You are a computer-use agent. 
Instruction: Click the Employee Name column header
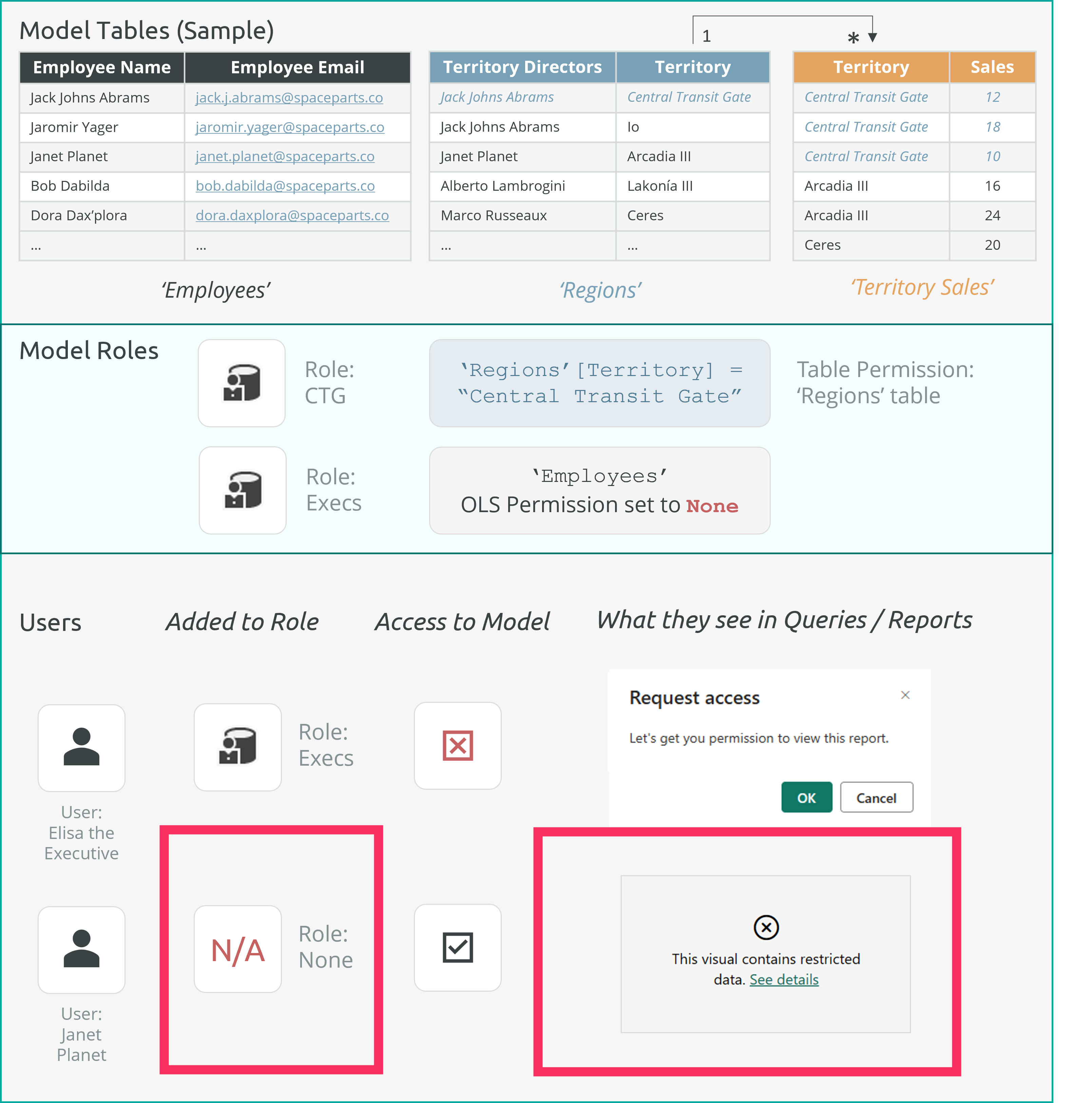101,67
